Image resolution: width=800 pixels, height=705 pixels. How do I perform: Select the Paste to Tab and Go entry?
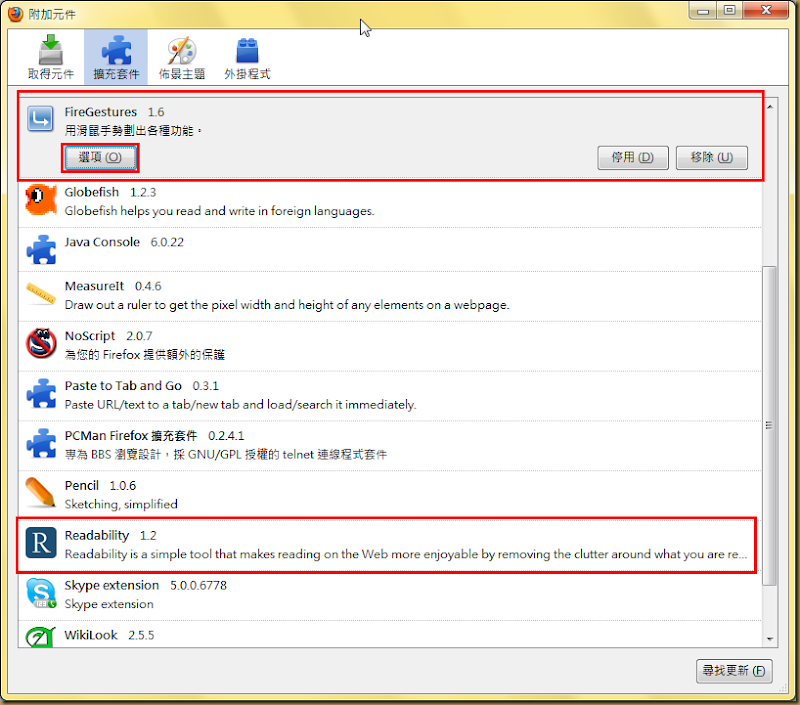pyautogui.click(x=390, y=395)
